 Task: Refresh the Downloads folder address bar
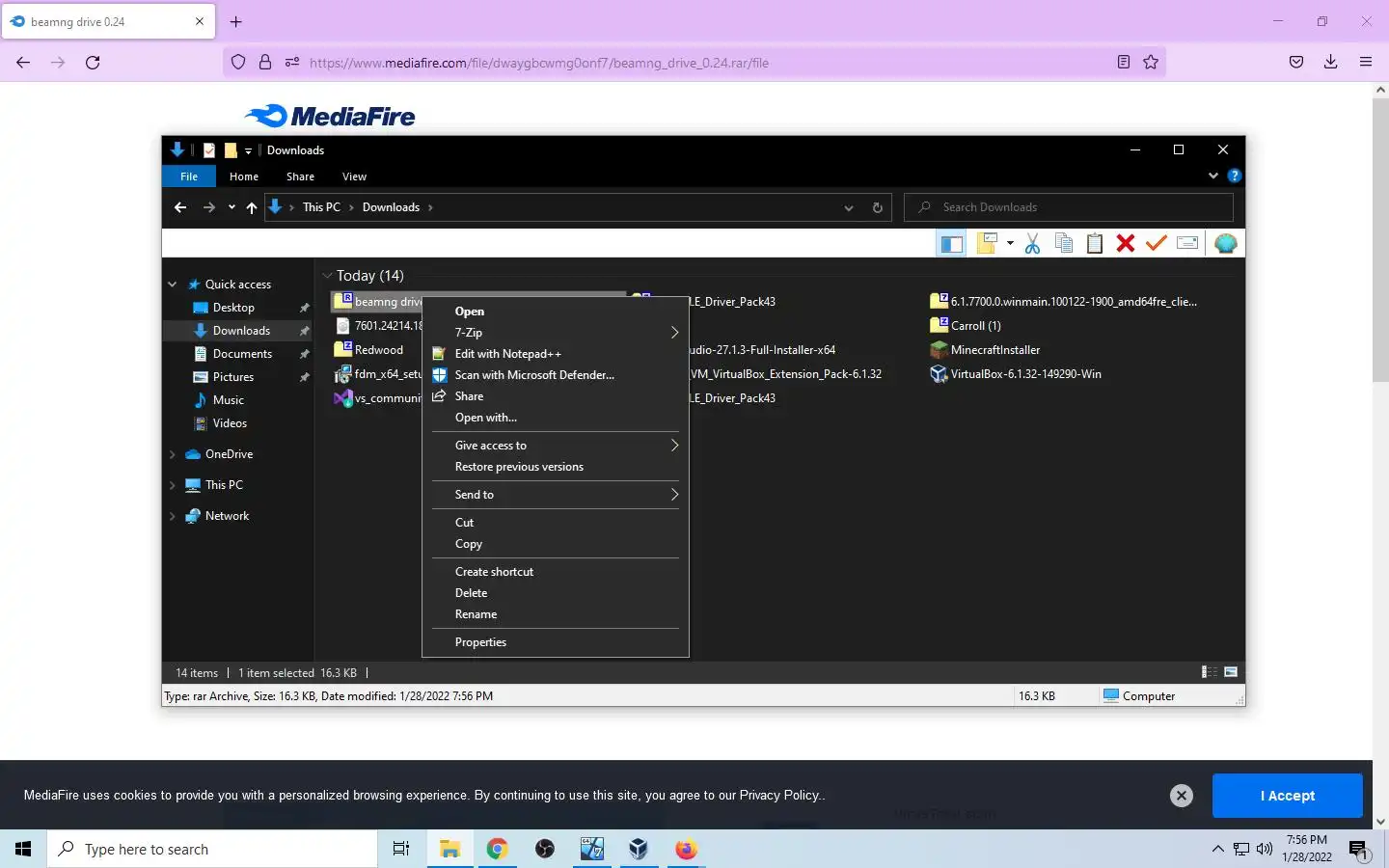[877, 207]
